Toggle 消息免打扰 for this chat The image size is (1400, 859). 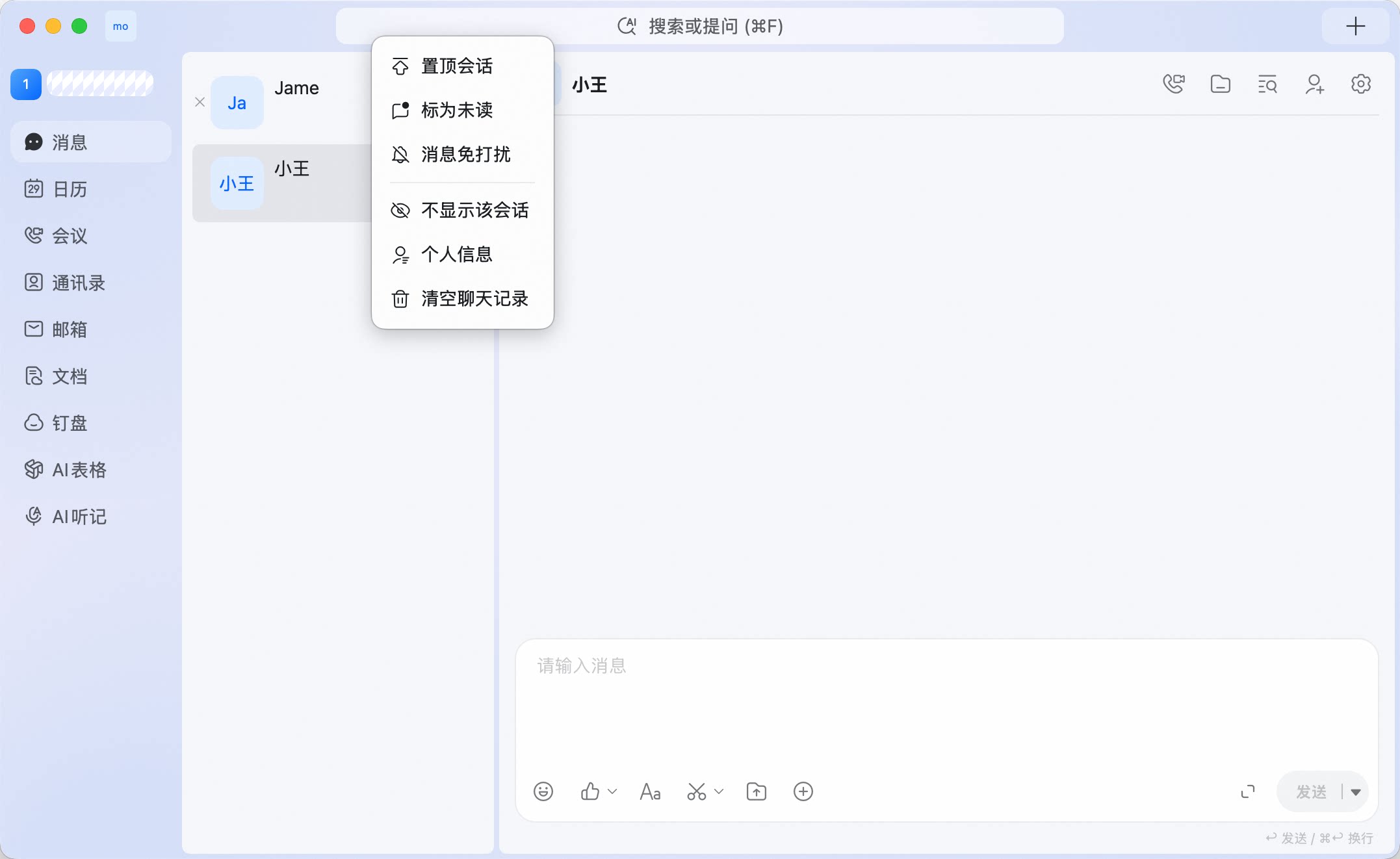pyautogui.click(x=462, y=155)
